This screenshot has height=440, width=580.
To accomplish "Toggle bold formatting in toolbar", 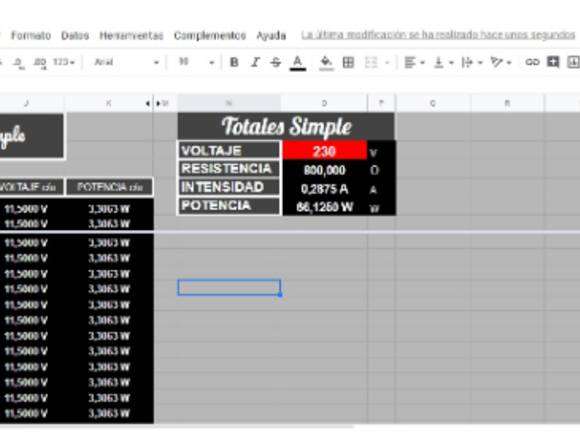I will [234, 62].
